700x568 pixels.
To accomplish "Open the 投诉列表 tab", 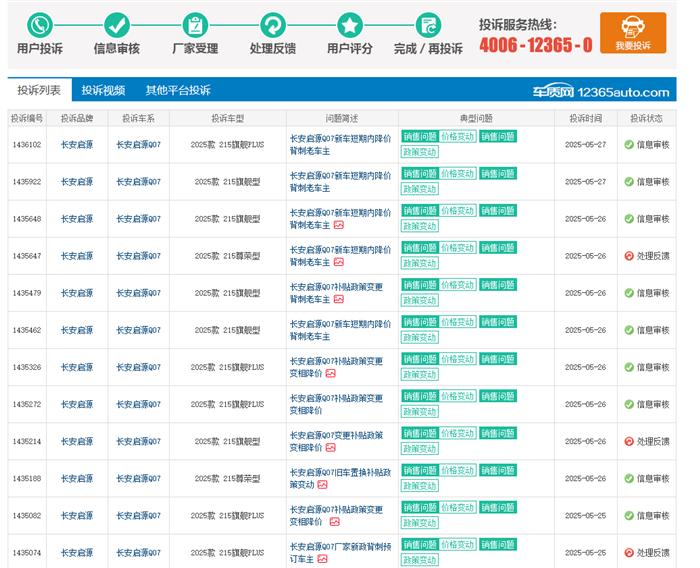I will 39,90.
